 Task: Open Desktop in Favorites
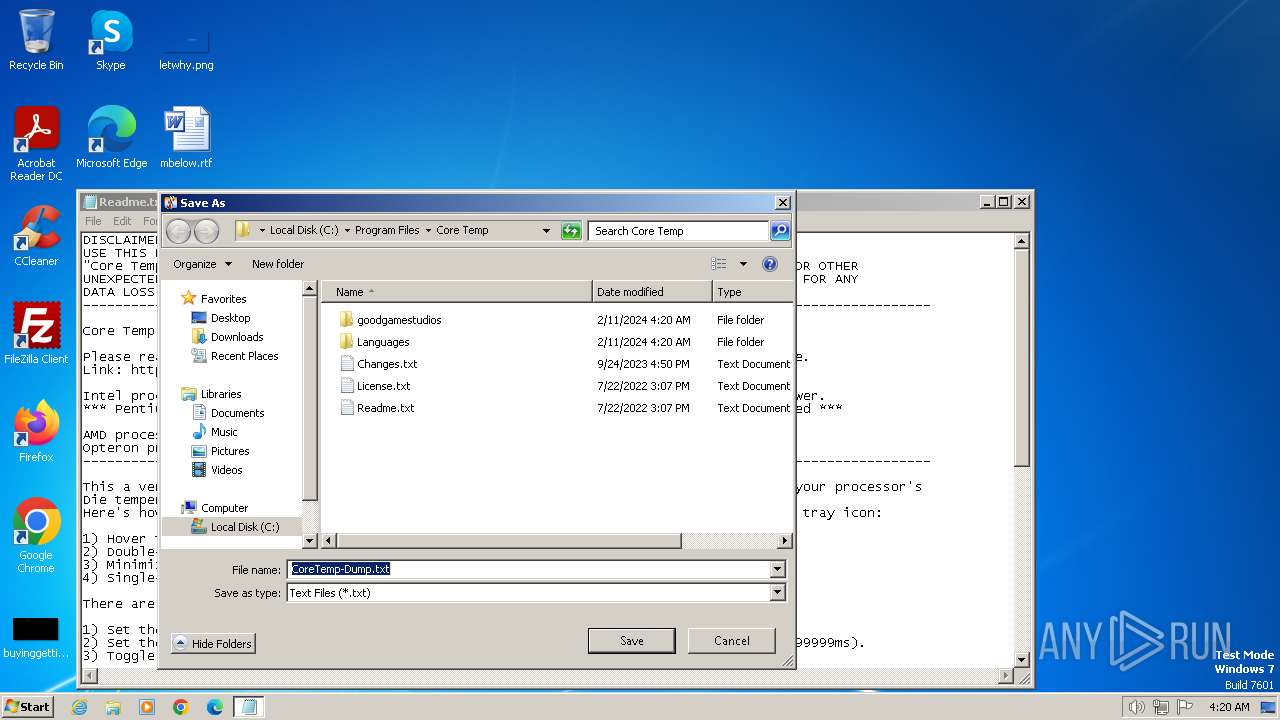(230, 318)
